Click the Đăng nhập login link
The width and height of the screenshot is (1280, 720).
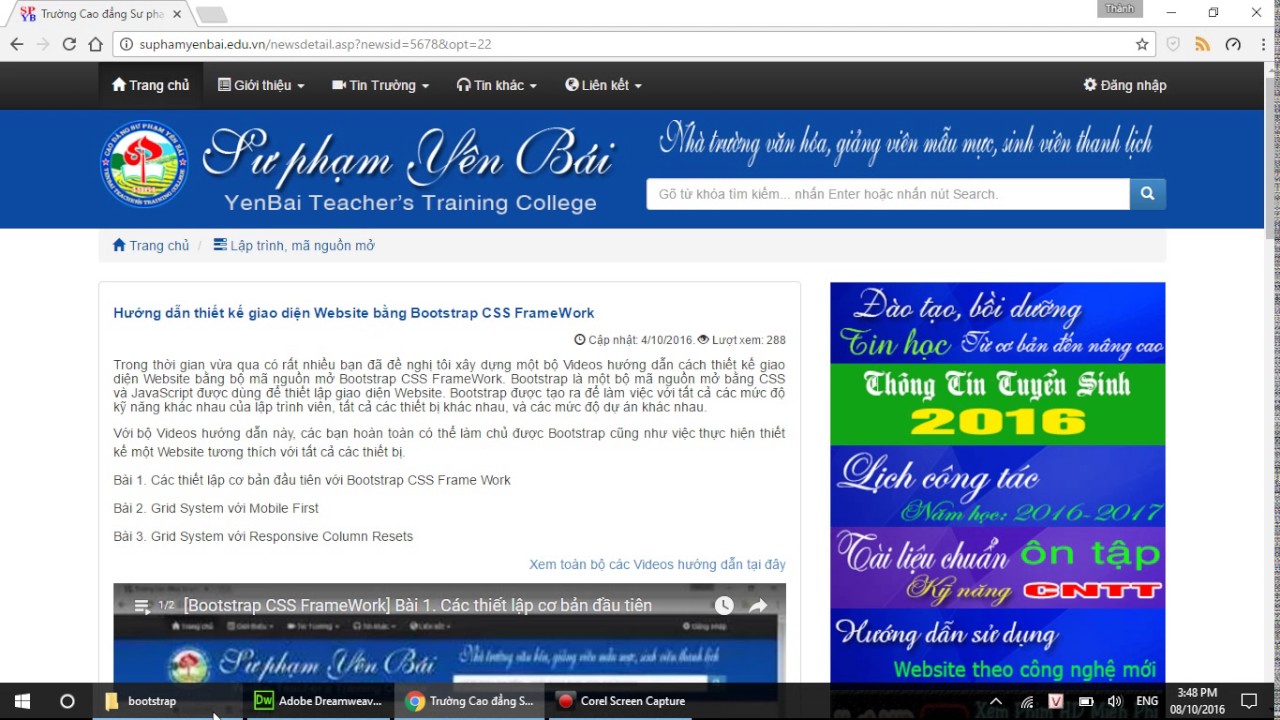coord(1125,85)
